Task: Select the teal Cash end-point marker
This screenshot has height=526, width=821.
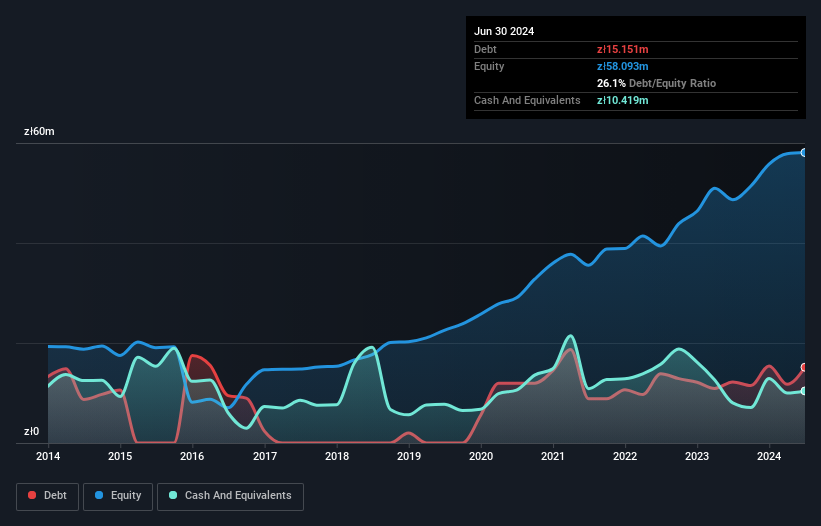Action: click(804, 391)
